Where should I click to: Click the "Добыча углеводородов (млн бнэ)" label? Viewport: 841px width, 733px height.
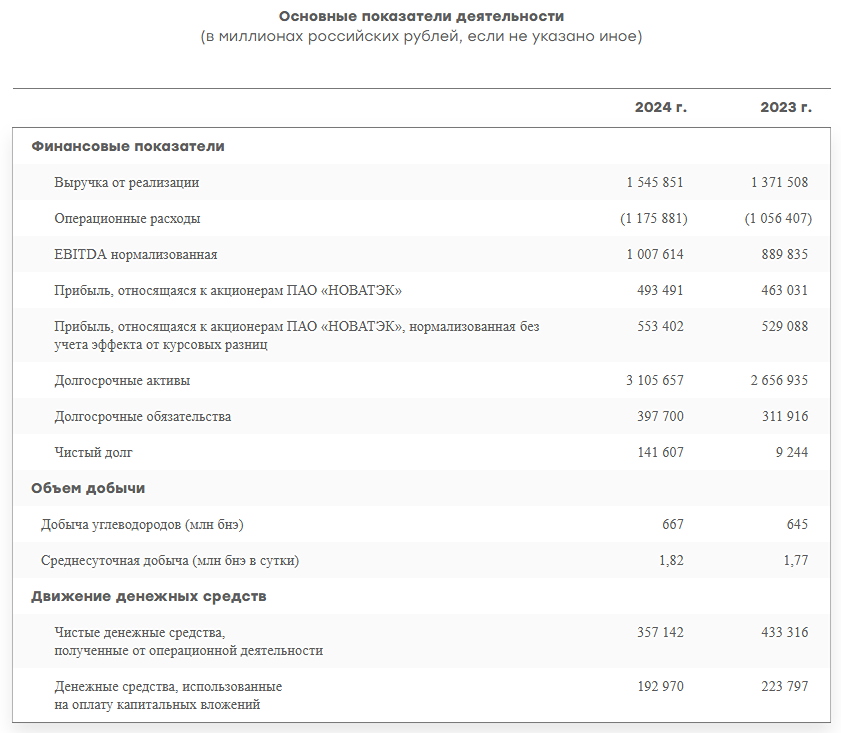point(142,525)
